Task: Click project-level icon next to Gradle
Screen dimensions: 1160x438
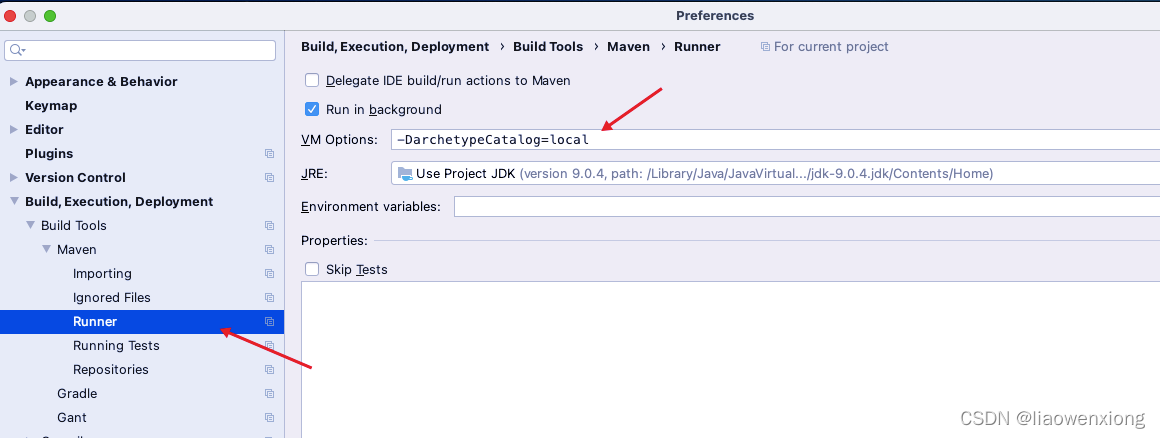Action: [269, 394]
